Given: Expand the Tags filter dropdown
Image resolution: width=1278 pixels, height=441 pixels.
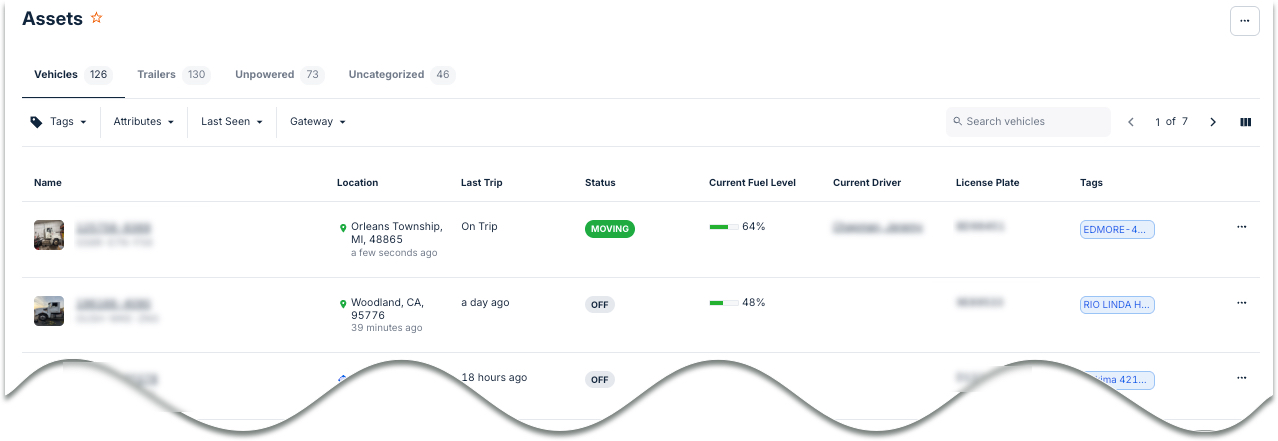Looking at the screenshot, I should point(59,122).
